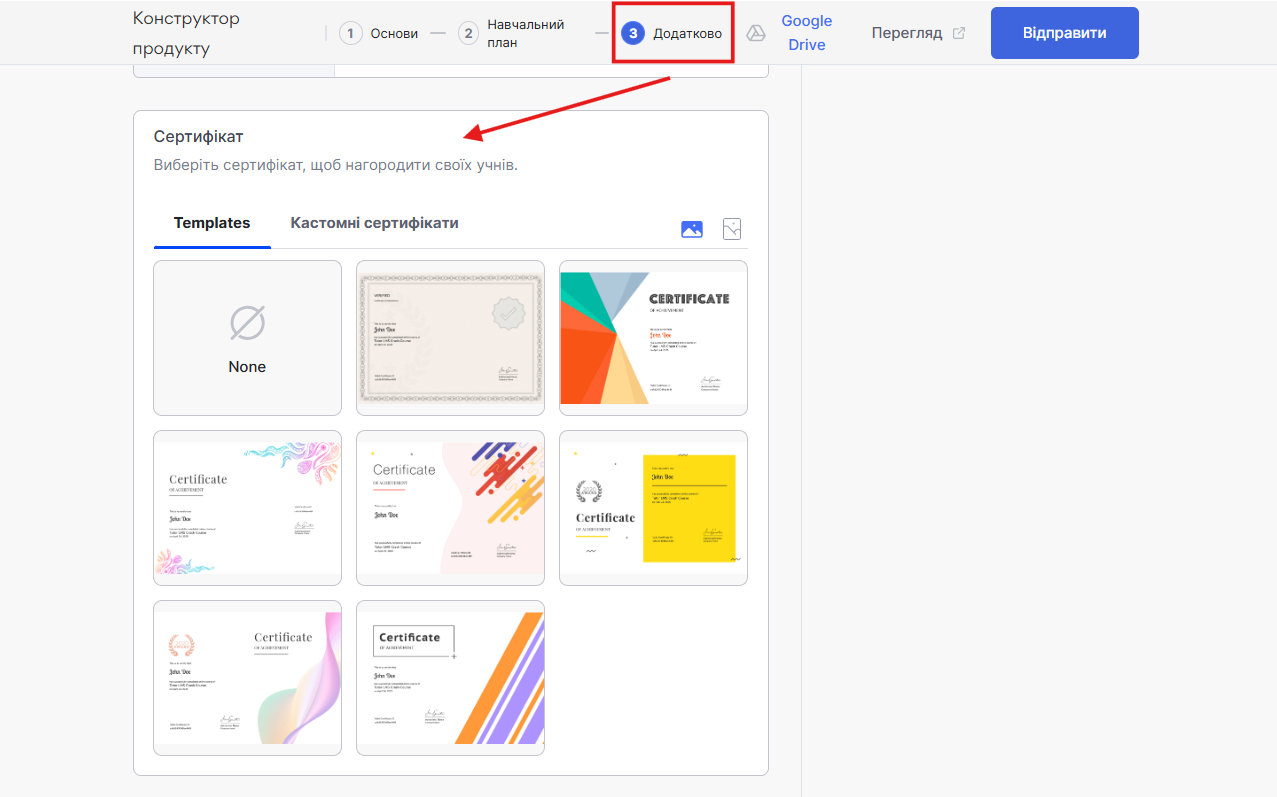Pick the yellow block certificate template
This screenshot has height=797, width=1277.
653,508
